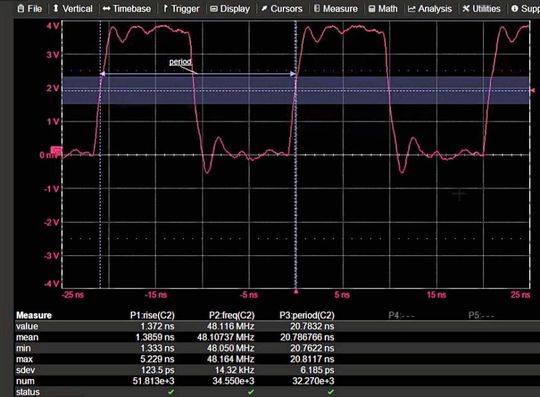Select the P2:freq(C2) measurement header
Viewport: 540px width, 397px height.
231,315
